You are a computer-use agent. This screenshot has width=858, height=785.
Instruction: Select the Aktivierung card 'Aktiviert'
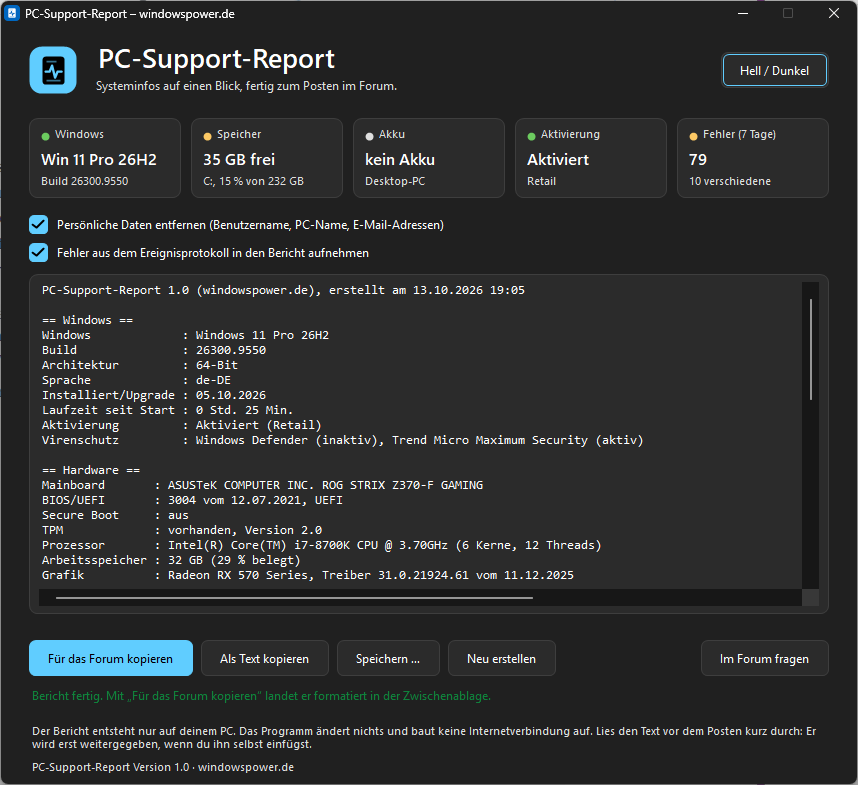click(x=591, y=158)
